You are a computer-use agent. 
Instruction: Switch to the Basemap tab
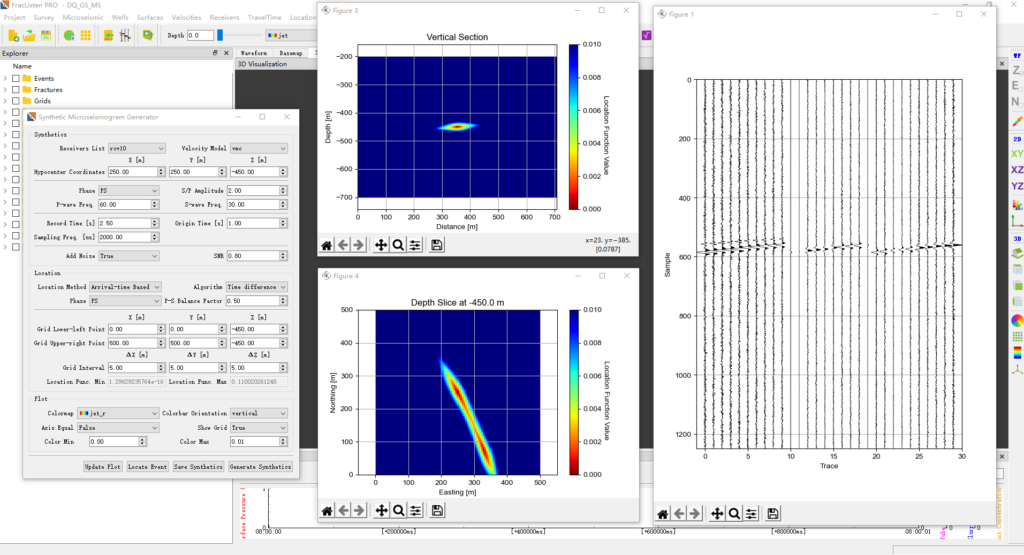point(291,53)
